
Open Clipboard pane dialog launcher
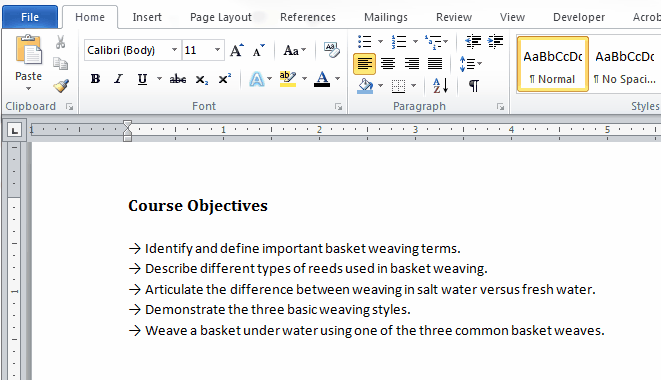point(70,107)
